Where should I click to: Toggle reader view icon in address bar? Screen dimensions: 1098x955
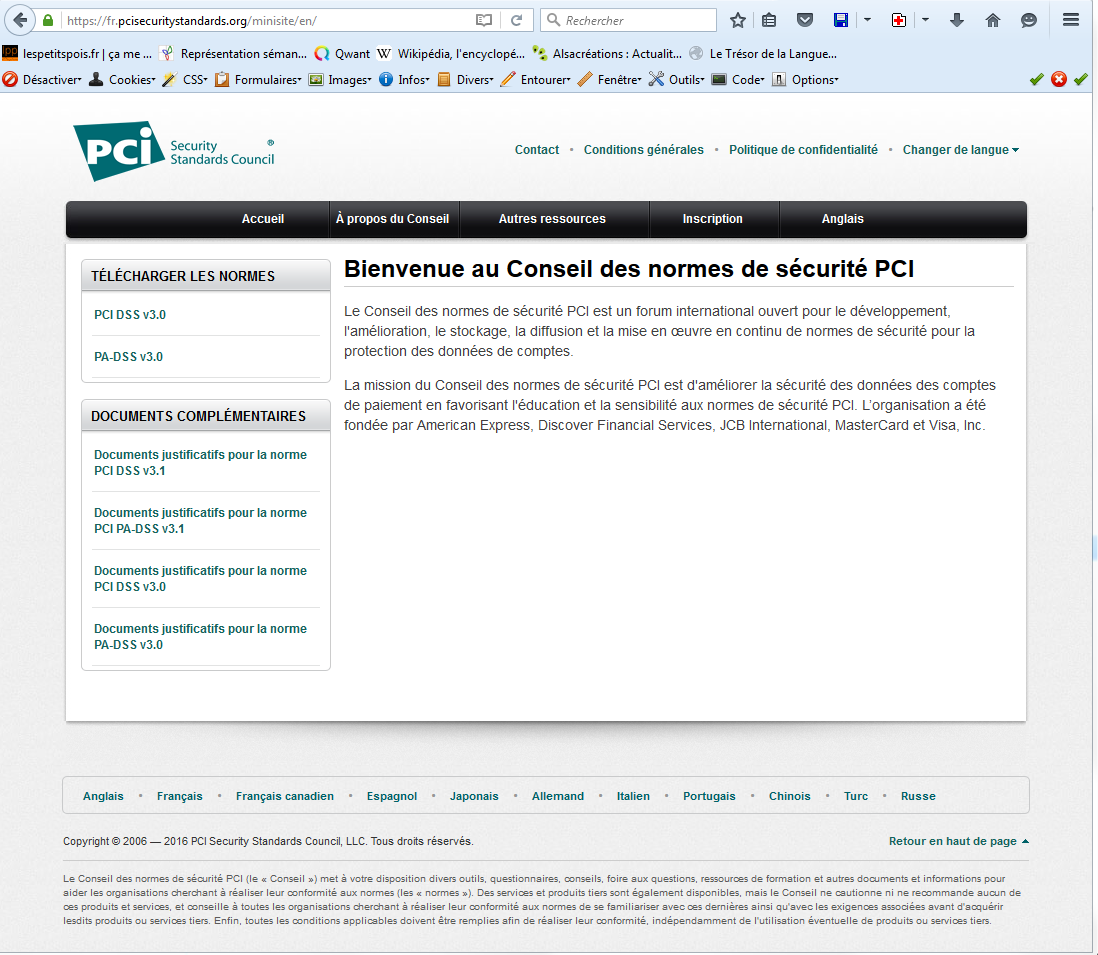484,20
